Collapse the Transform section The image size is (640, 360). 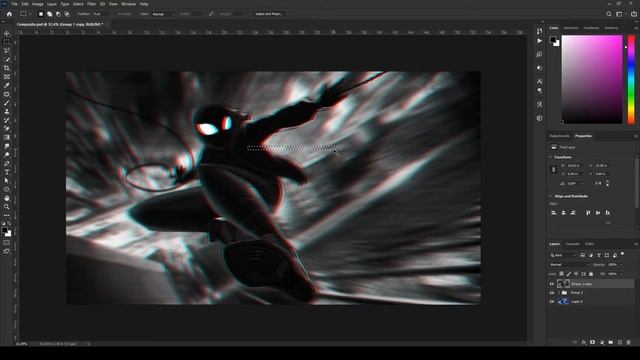tap(551, 157)
